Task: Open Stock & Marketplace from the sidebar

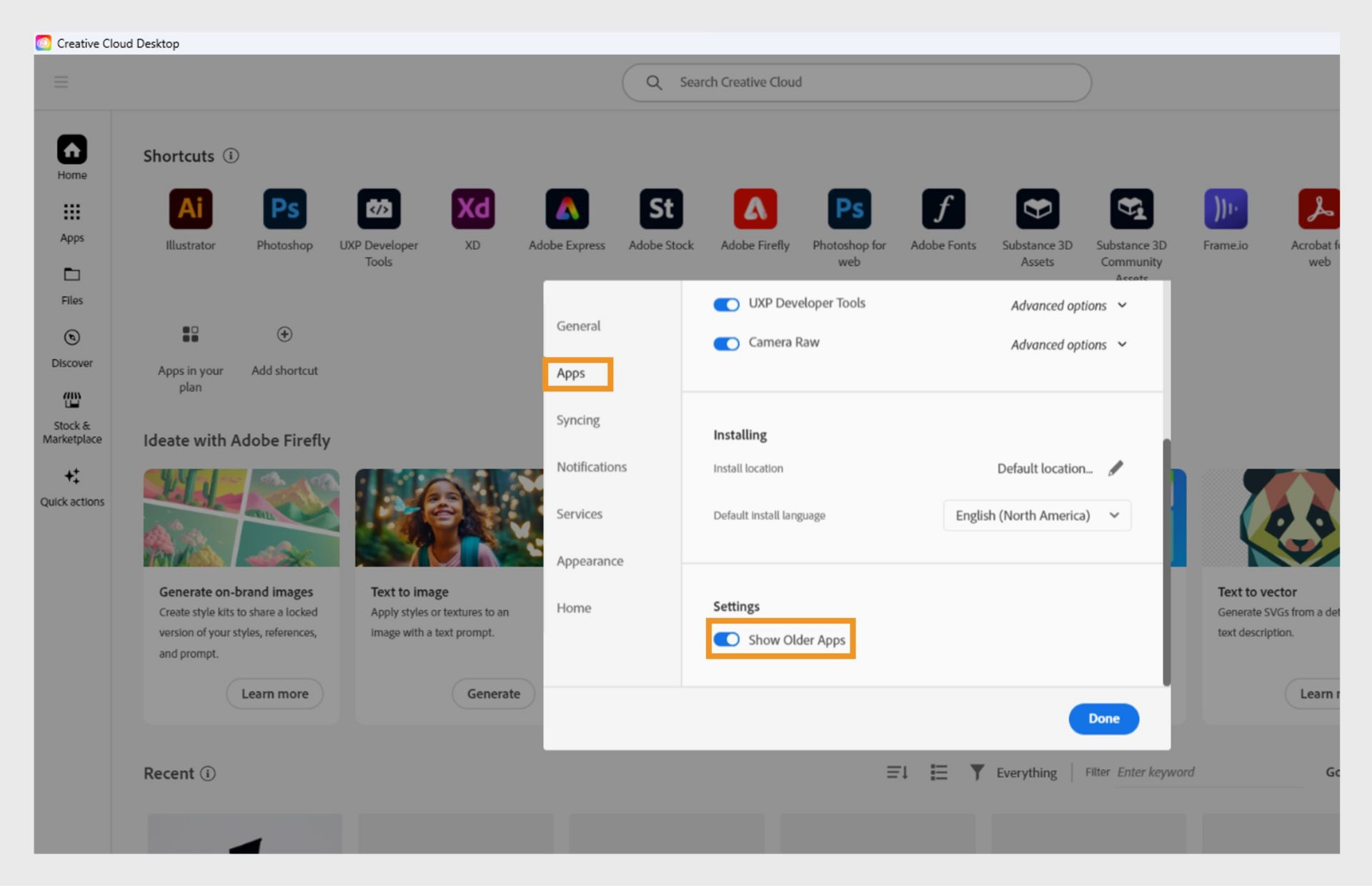Action: [71, 416]
